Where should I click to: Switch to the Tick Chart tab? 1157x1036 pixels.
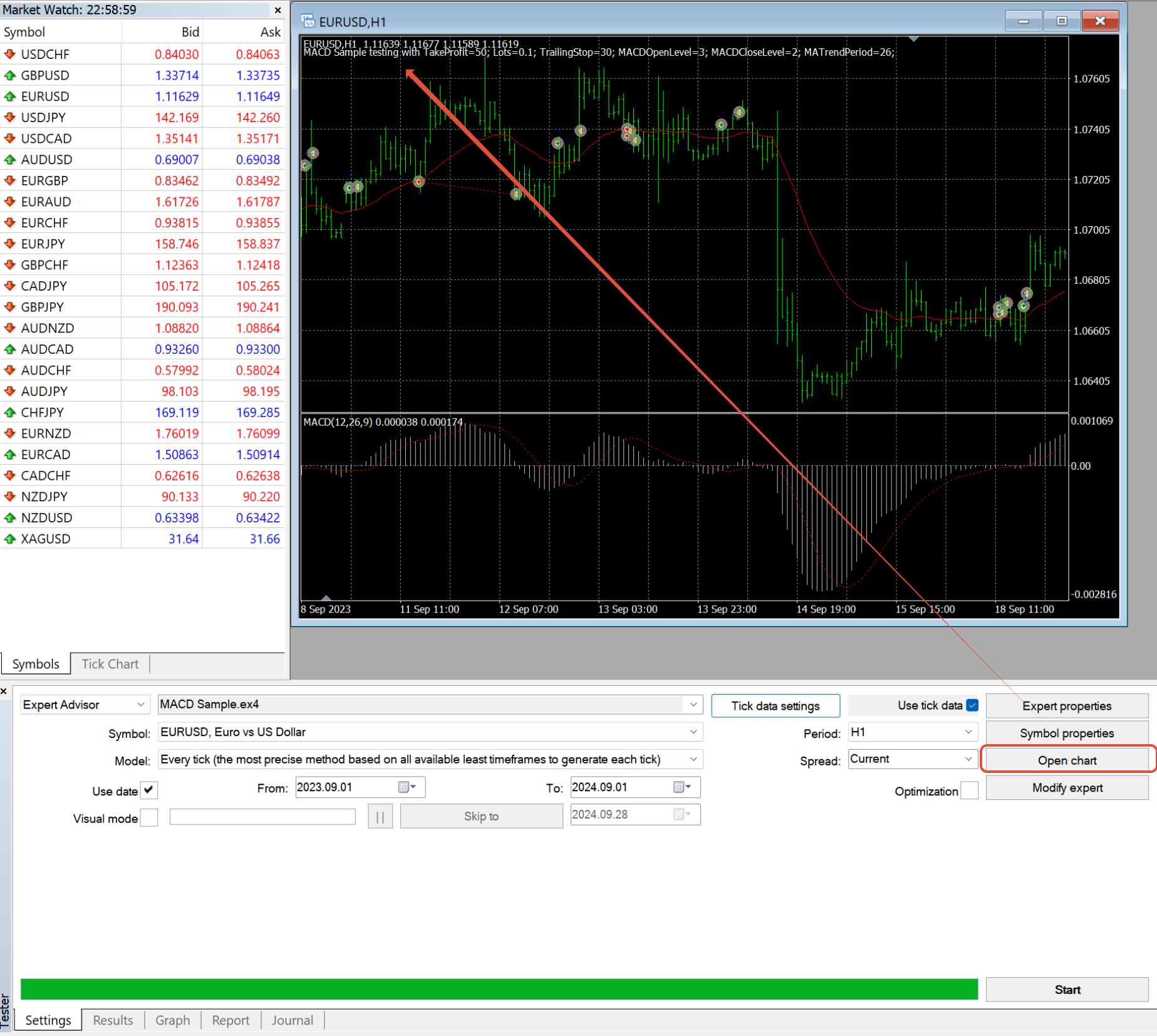coord(110,664)
